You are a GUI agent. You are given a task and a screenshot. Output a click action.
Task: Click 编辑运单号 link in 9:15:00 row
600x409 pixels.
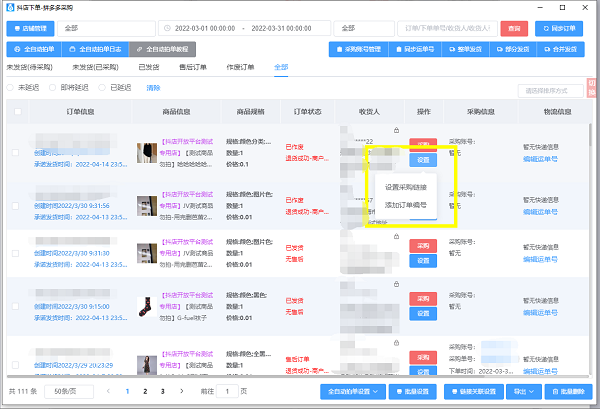pos(540,313)
